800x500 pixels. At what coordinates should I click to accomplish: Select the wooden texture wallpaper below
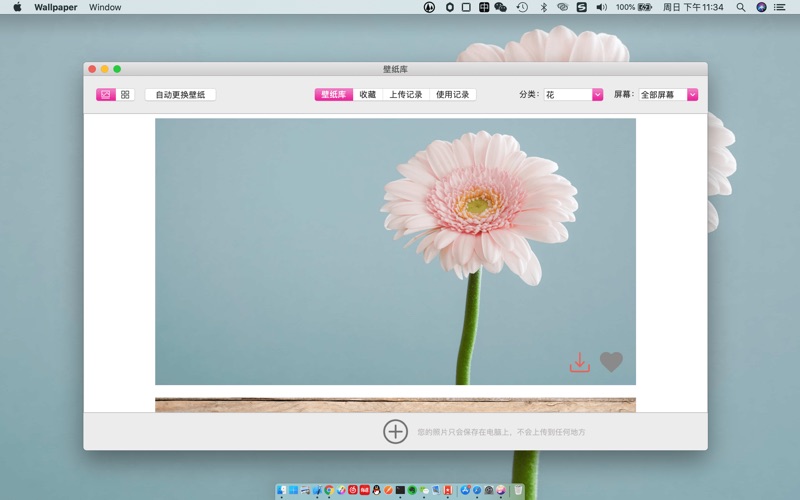point(395,405)
